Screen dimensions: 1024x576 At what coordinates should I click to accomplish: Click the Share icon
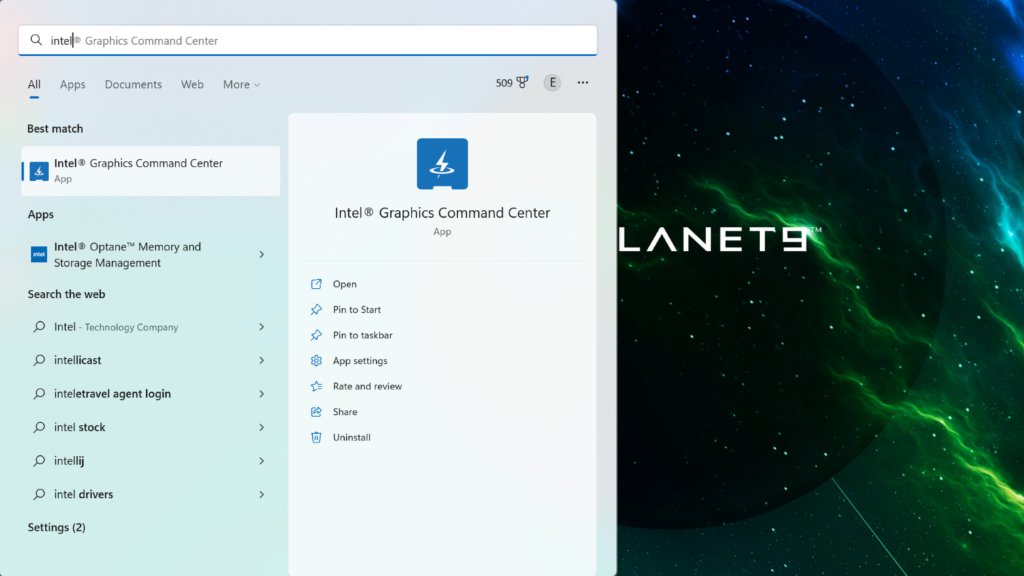(x=316, y=411)
